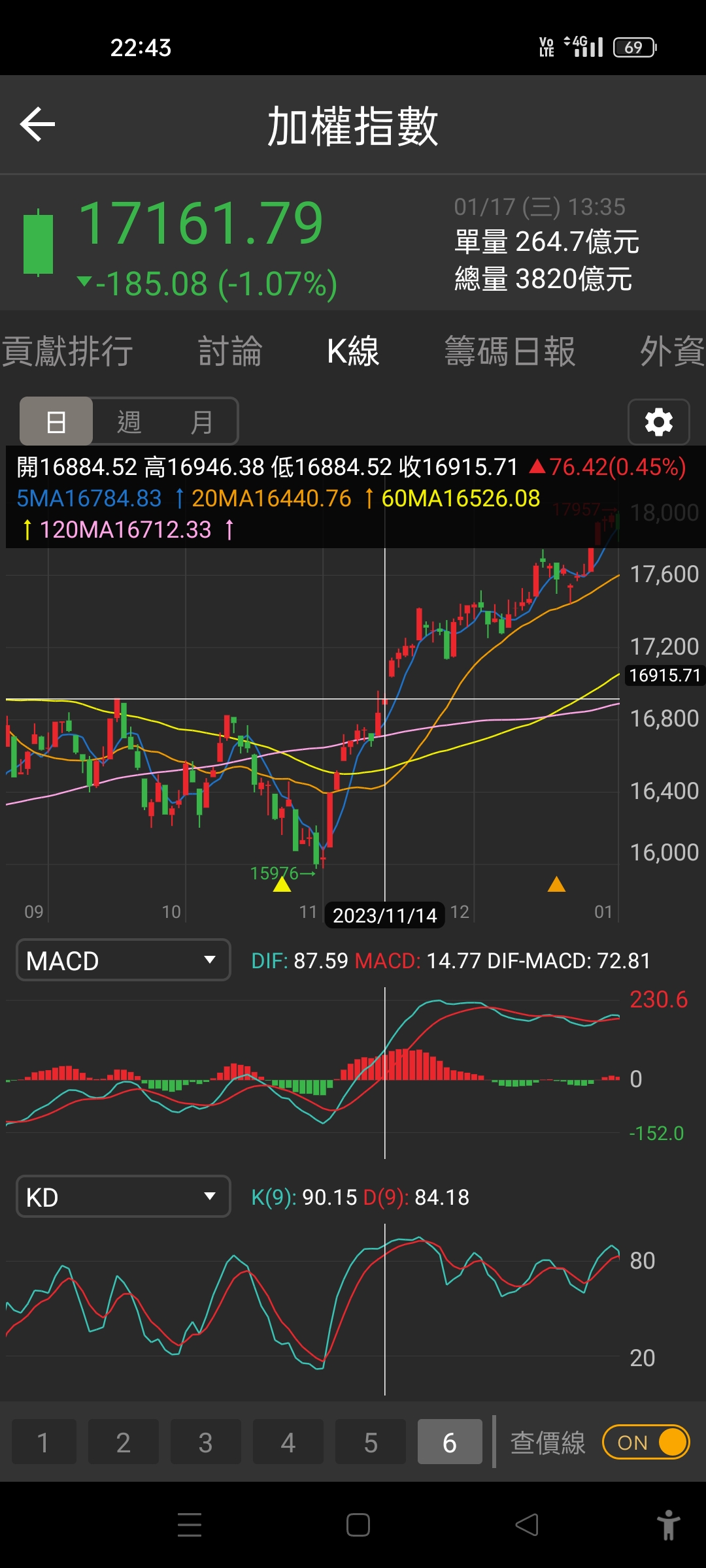The image size is (706, 1568).
Task: Tap the accessibility figure icon
Action: [668, 1525]
